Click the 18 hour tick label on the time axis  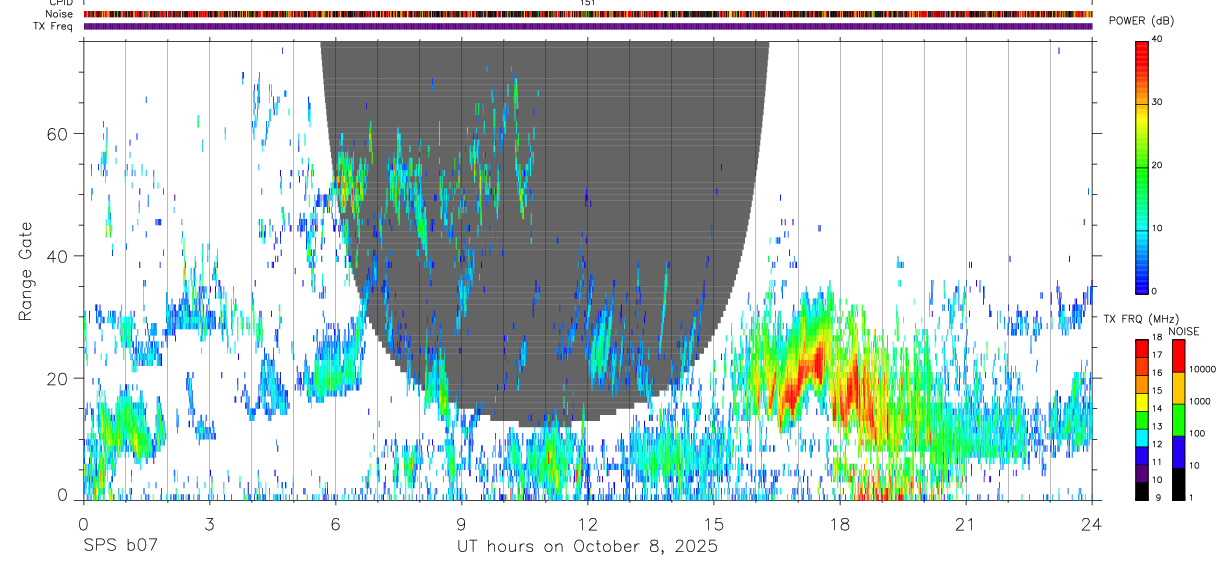click(x=840, y=524)
